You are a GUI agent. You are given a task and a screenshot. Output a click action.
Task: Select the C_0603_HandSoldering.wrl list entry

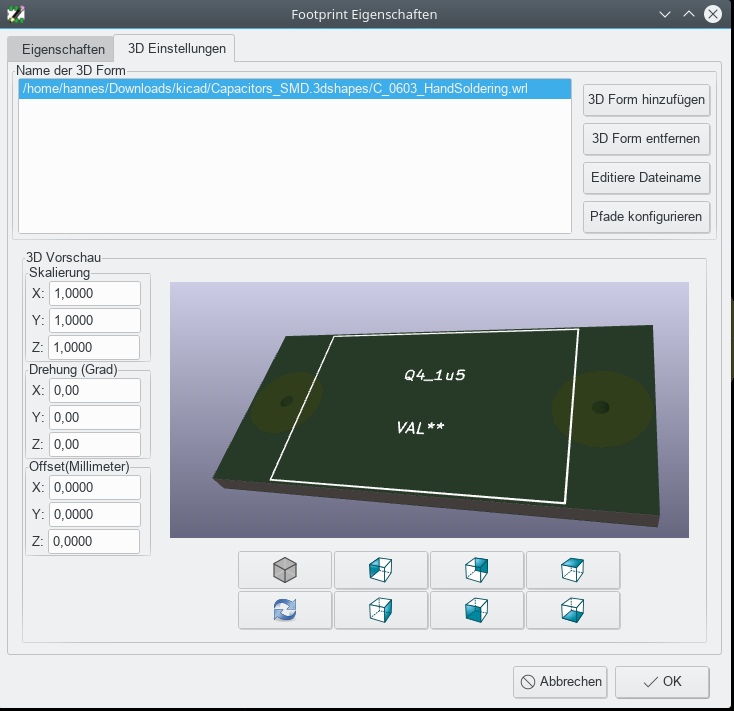click(x=295, y=88)
